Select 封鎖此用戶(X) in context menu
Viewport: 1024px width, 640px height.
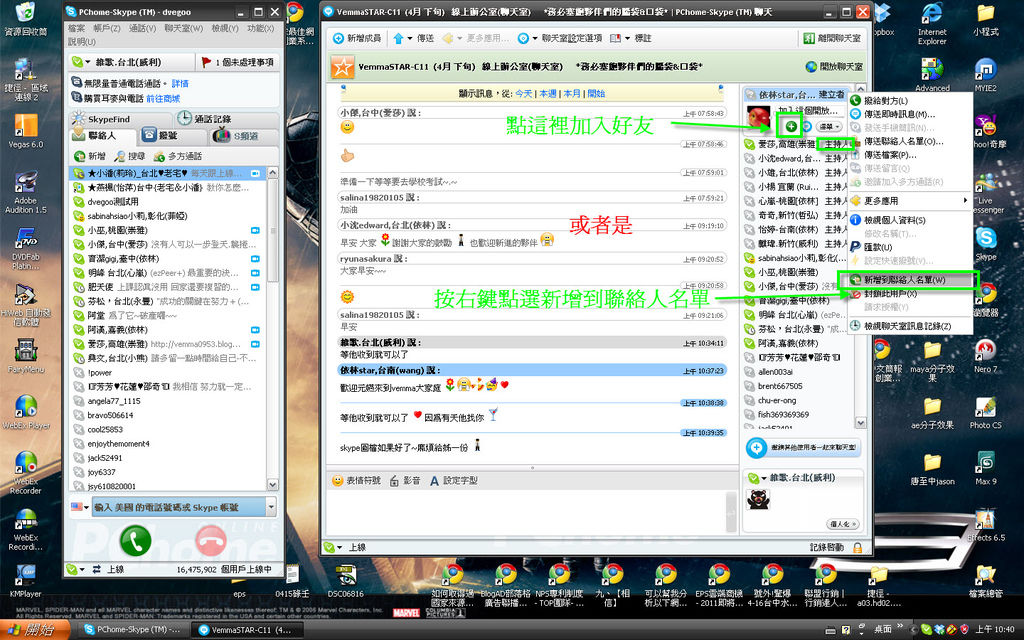[910, 294]
